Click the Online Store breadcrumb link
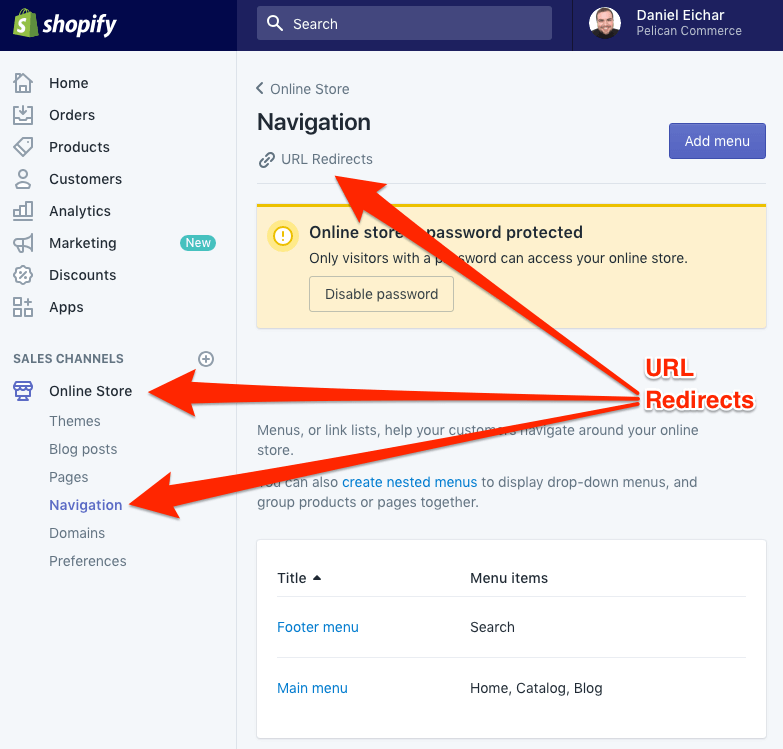The image size is (783, 749). 310,89
